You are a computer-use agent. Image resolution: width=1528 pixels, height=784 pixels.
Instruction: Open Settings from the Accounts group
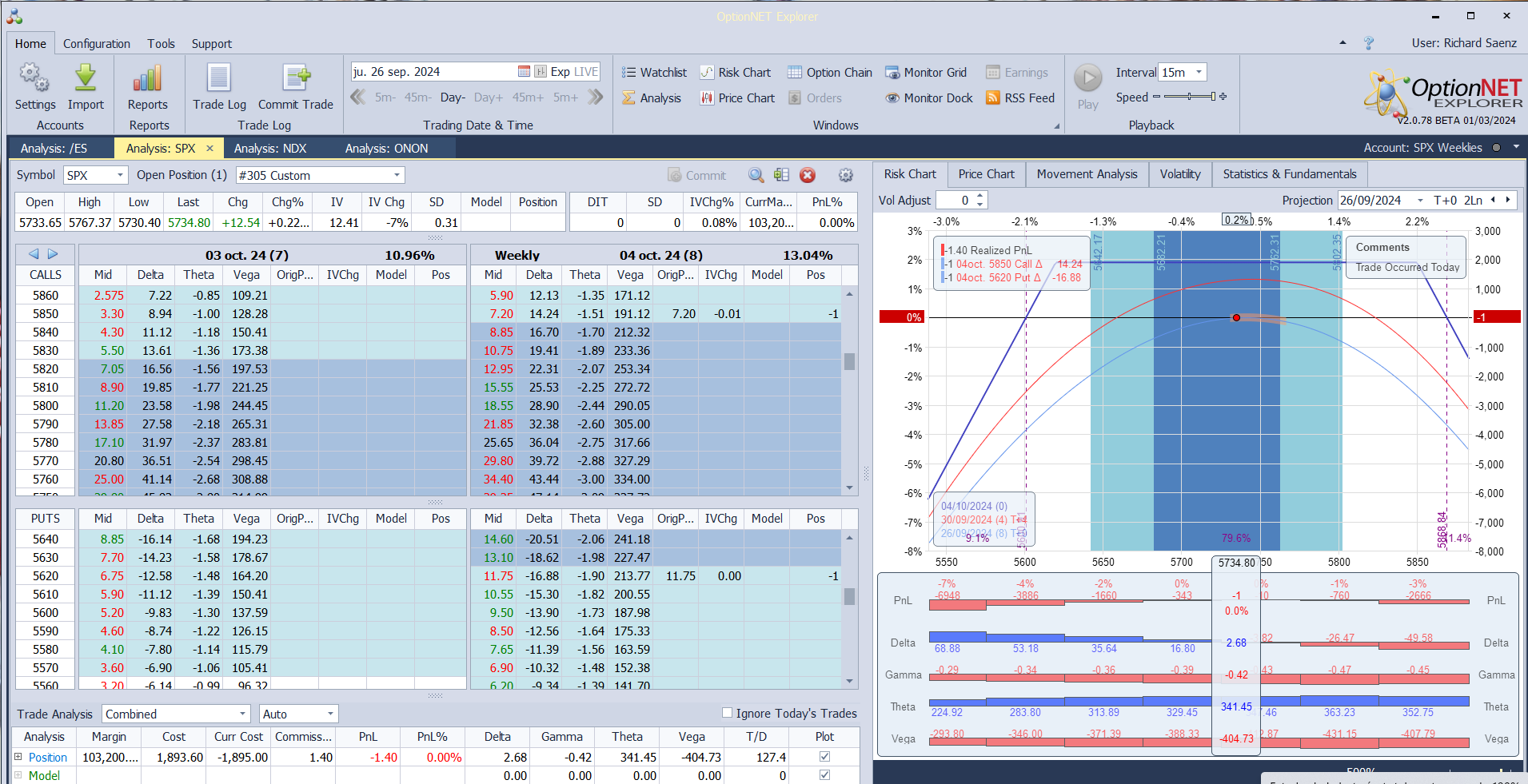35,87
